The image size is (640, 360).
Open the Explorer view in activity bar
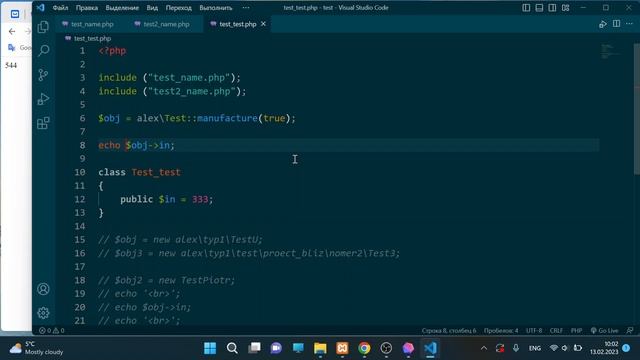point(43,27)
